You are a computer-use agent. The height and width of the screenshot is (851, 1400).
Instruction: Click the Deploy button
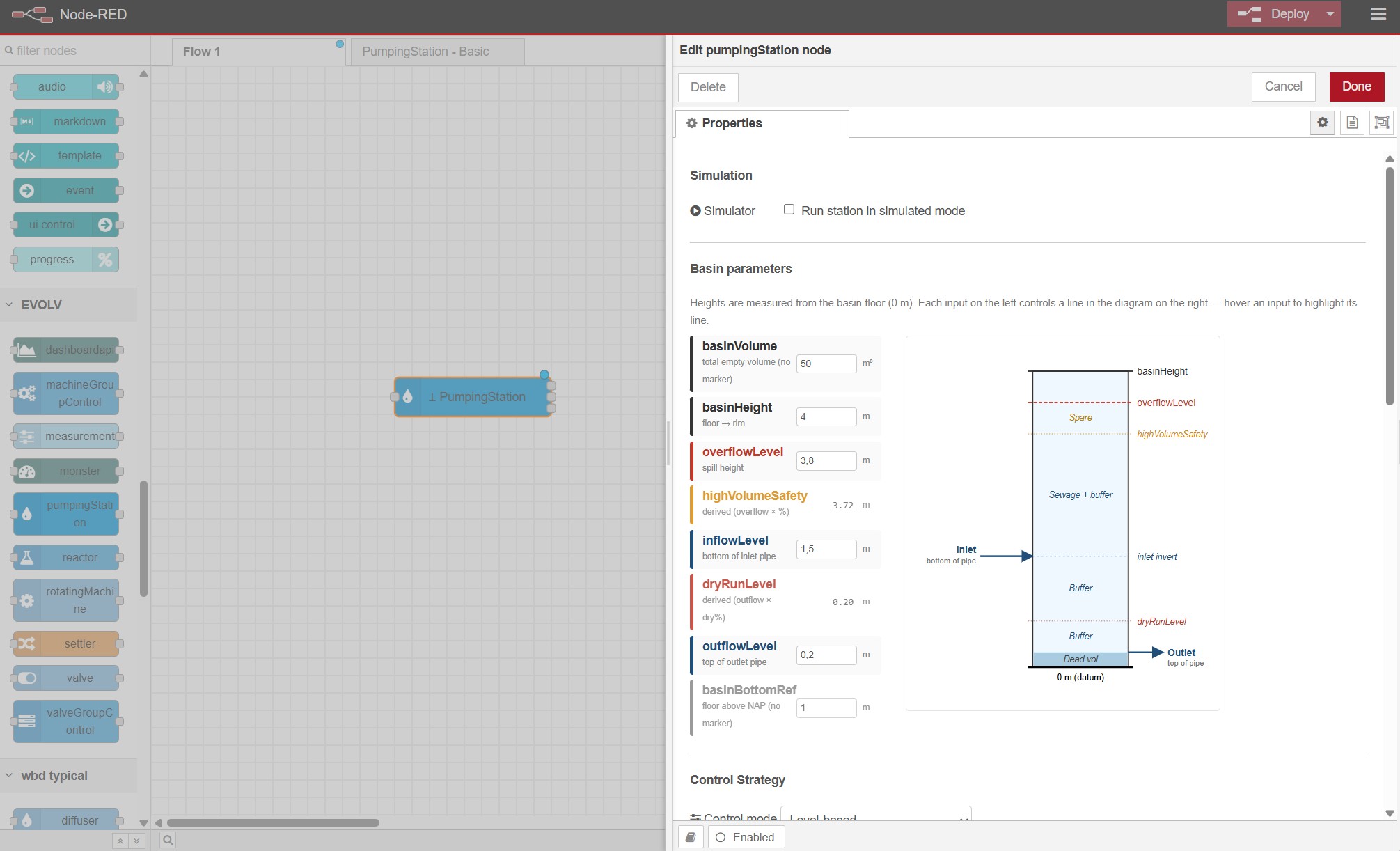[x=1273, y=14]
